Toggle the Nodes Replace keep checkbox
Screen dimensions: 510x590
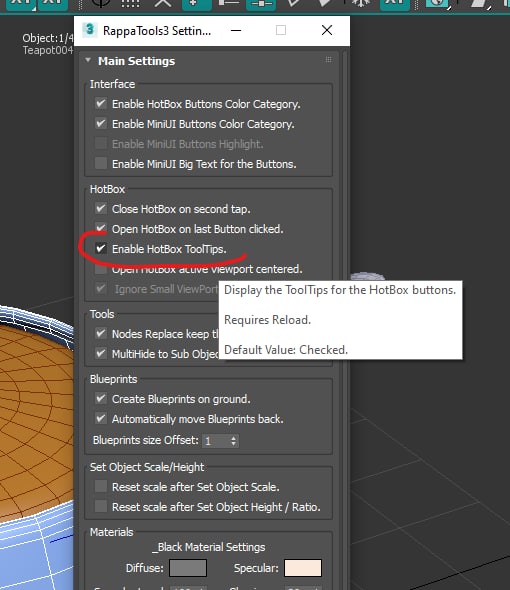(101, 333)
